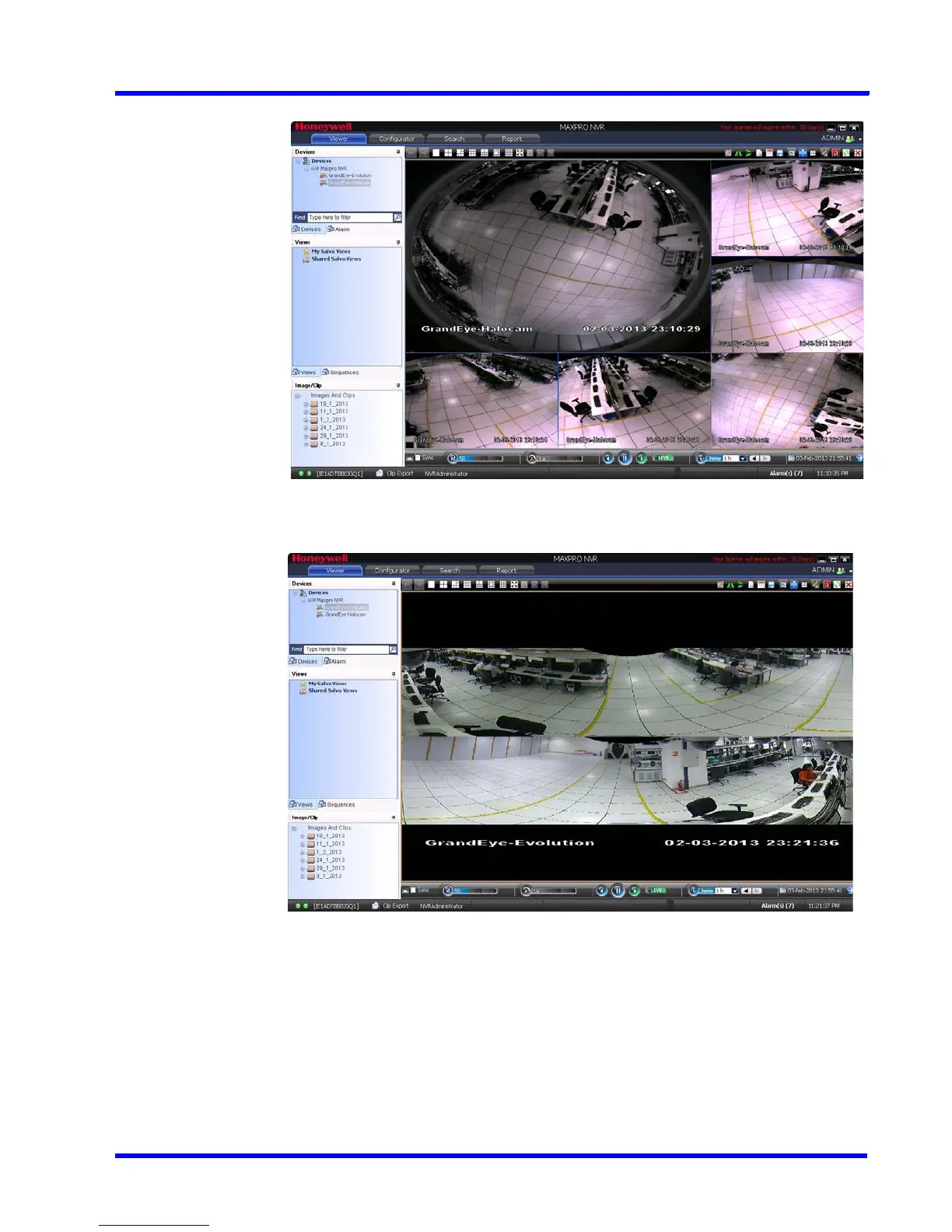Select 2x2 layout icon in bottom screenshot
Viewport: 952px width, 1232px height.
443,584
